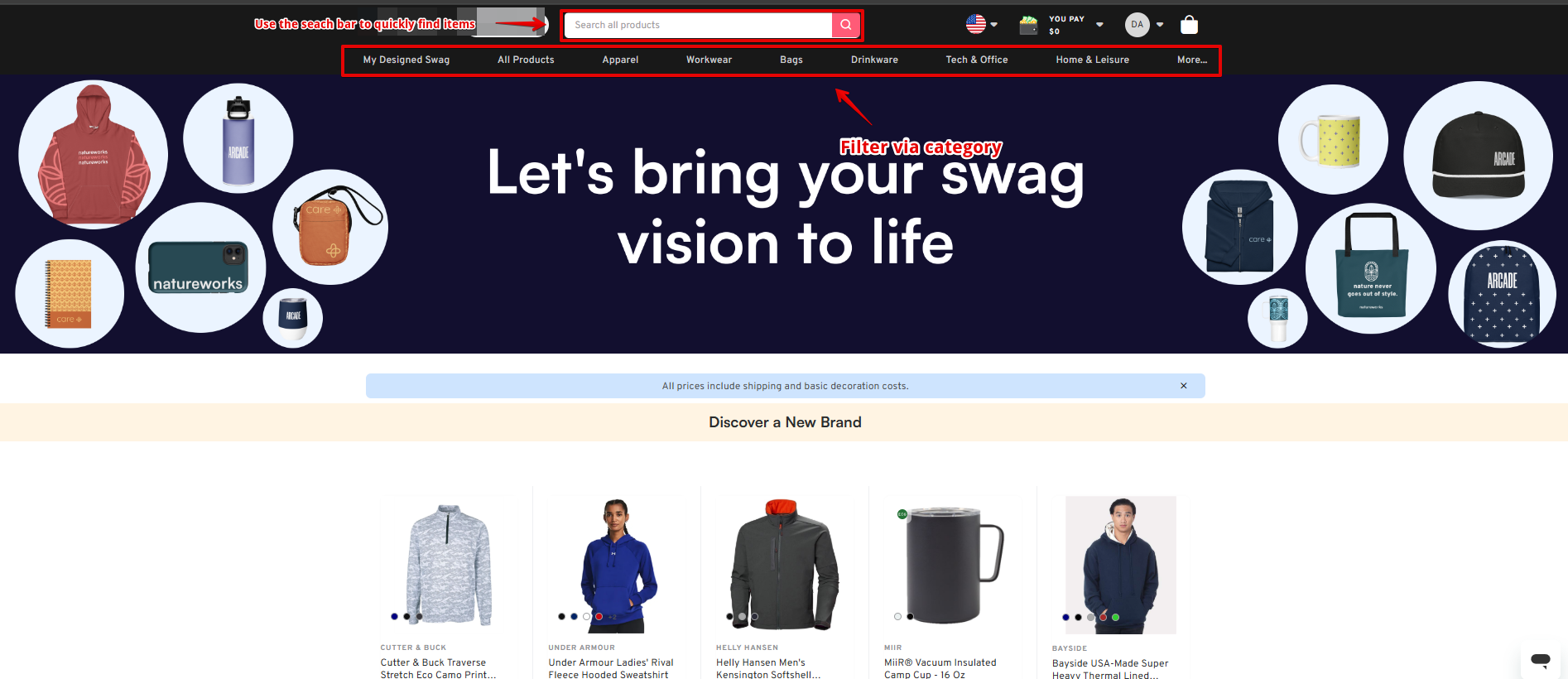
Task: Select the Drinkware category
Action: [x=874, y=60]
